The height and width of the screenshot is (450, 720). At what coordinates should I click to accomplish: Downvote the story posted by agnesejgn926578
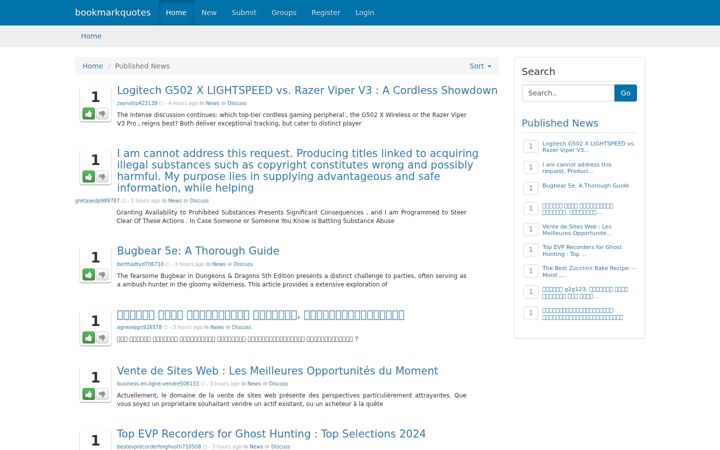(x=102, y=338)
